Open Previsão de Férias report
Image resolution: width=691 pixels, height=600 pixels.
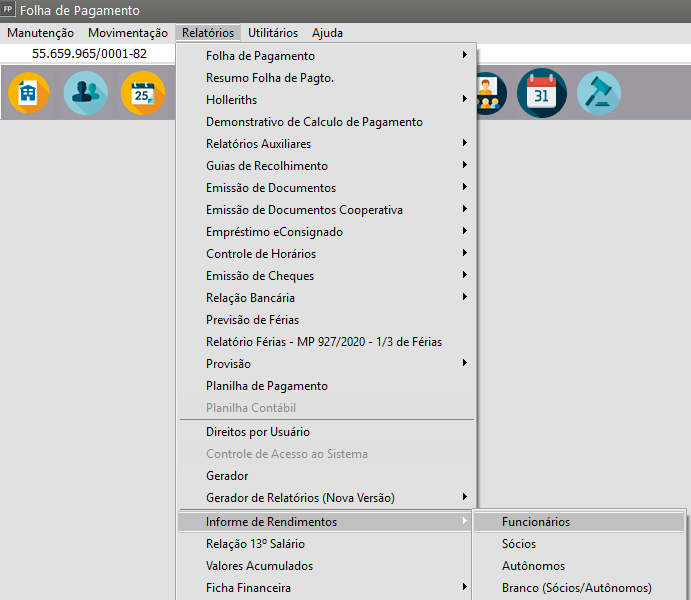click(250, 320)
